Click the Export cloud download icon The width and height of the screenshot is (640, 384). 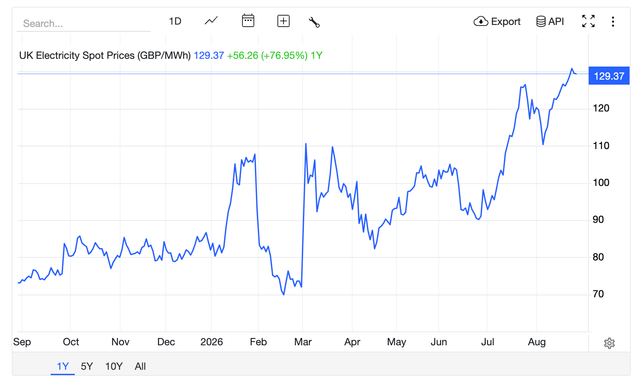point(480,21)
